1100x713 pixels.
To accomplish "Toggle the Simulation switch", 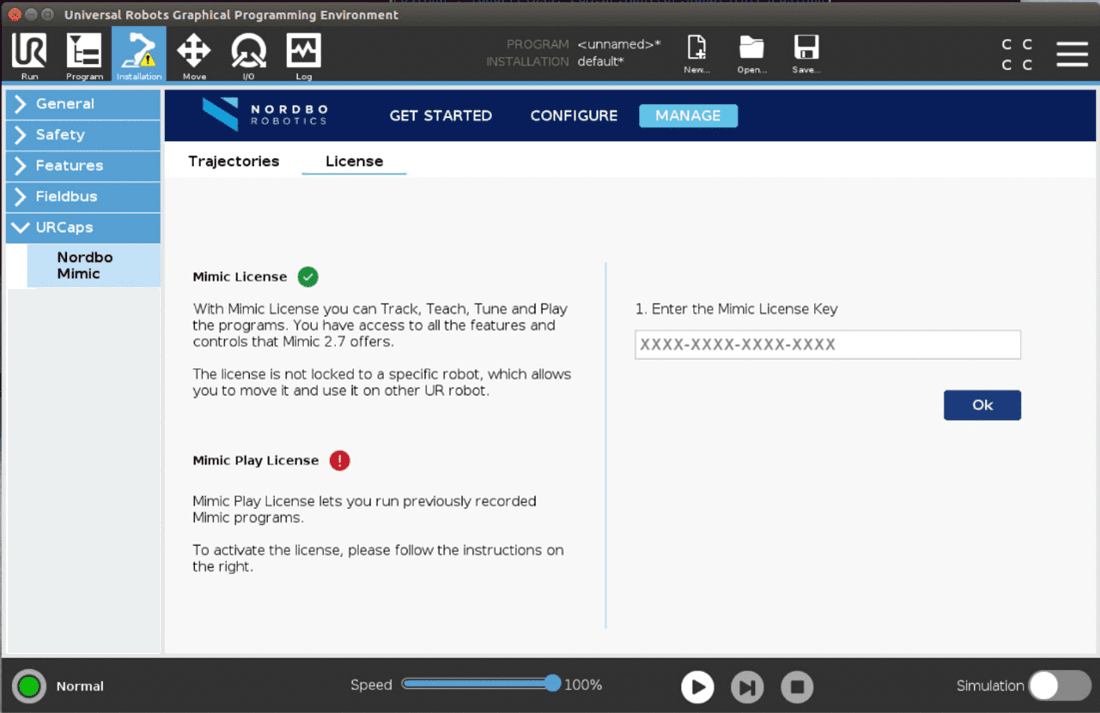I will pos(1059,686).
